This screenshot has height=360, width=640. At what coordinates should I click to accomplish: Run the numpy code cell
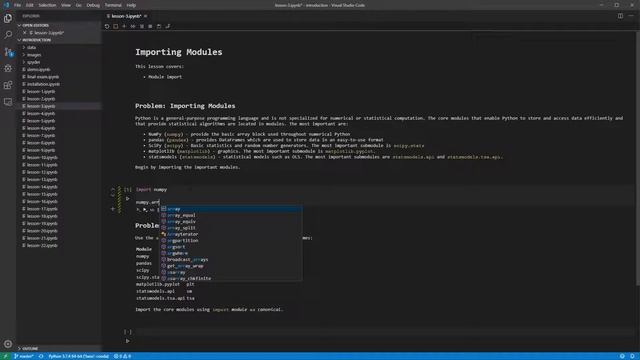coord(127,199)
